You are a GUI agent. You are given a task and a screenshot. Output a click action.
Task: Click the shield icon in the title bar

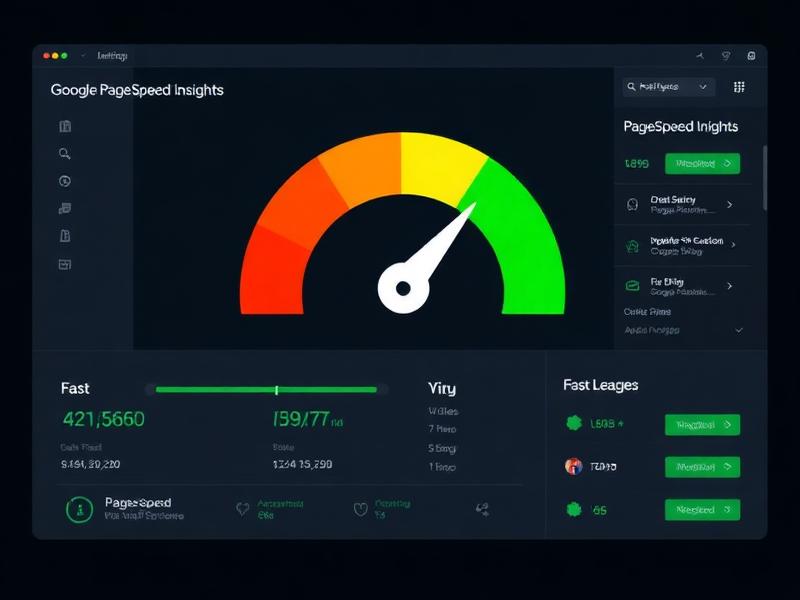point(726,56)
